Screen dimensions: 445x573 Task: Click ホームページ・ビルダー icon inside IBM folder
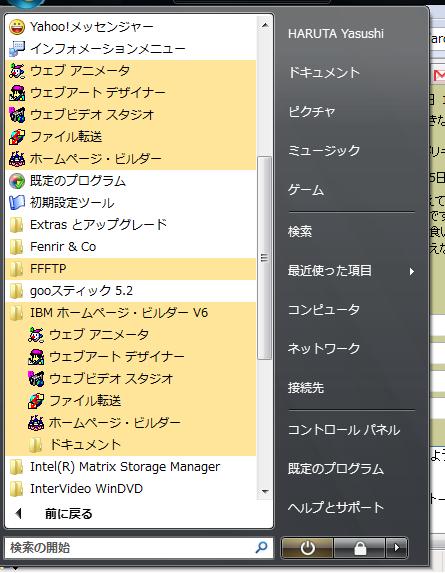pos(36,423)
